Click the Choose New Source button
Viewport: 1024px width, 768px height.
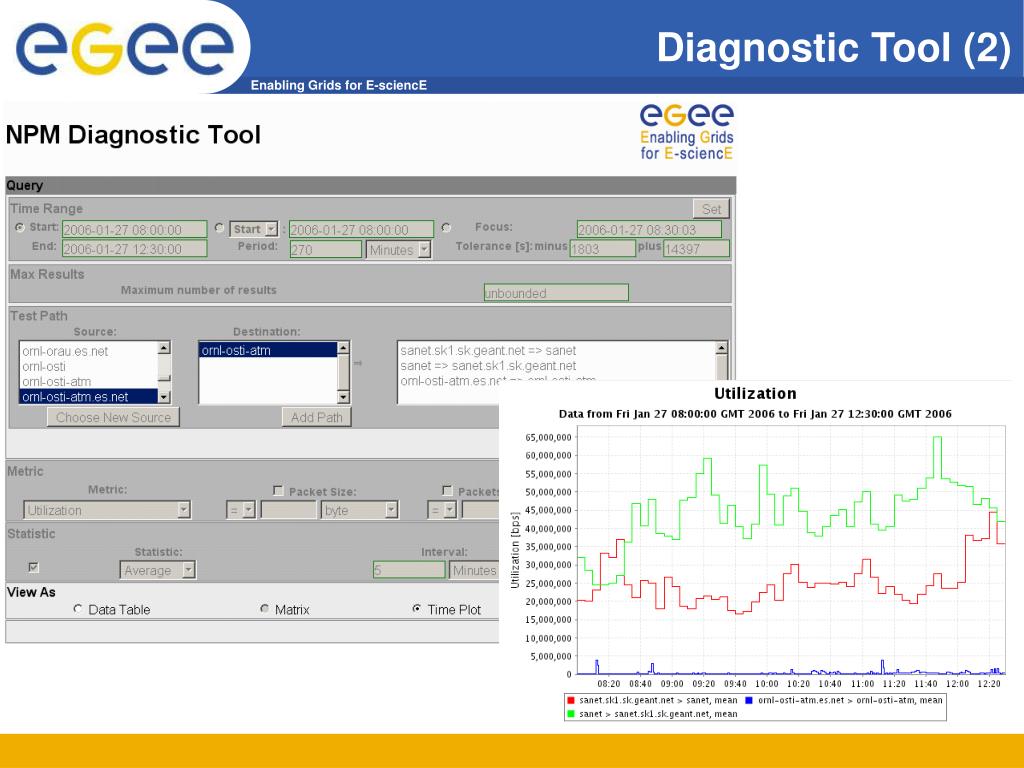113,417
